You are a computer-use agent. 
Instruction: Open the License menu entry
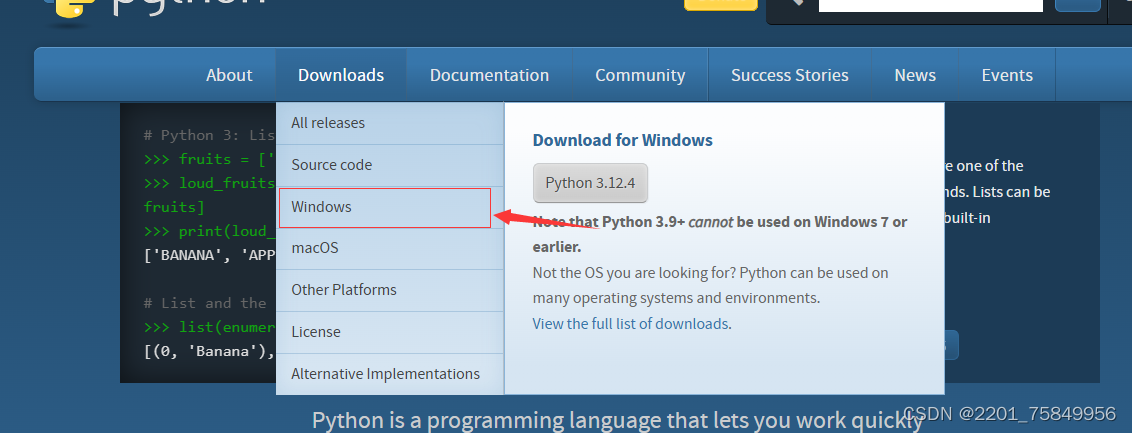pos(390,332)
